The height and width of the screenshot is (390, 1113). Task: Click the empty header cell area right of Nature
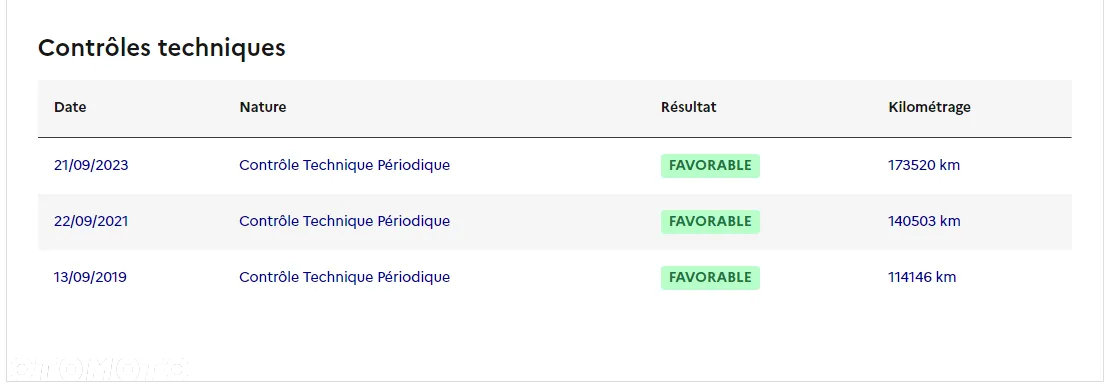click(x=468, y=108)
